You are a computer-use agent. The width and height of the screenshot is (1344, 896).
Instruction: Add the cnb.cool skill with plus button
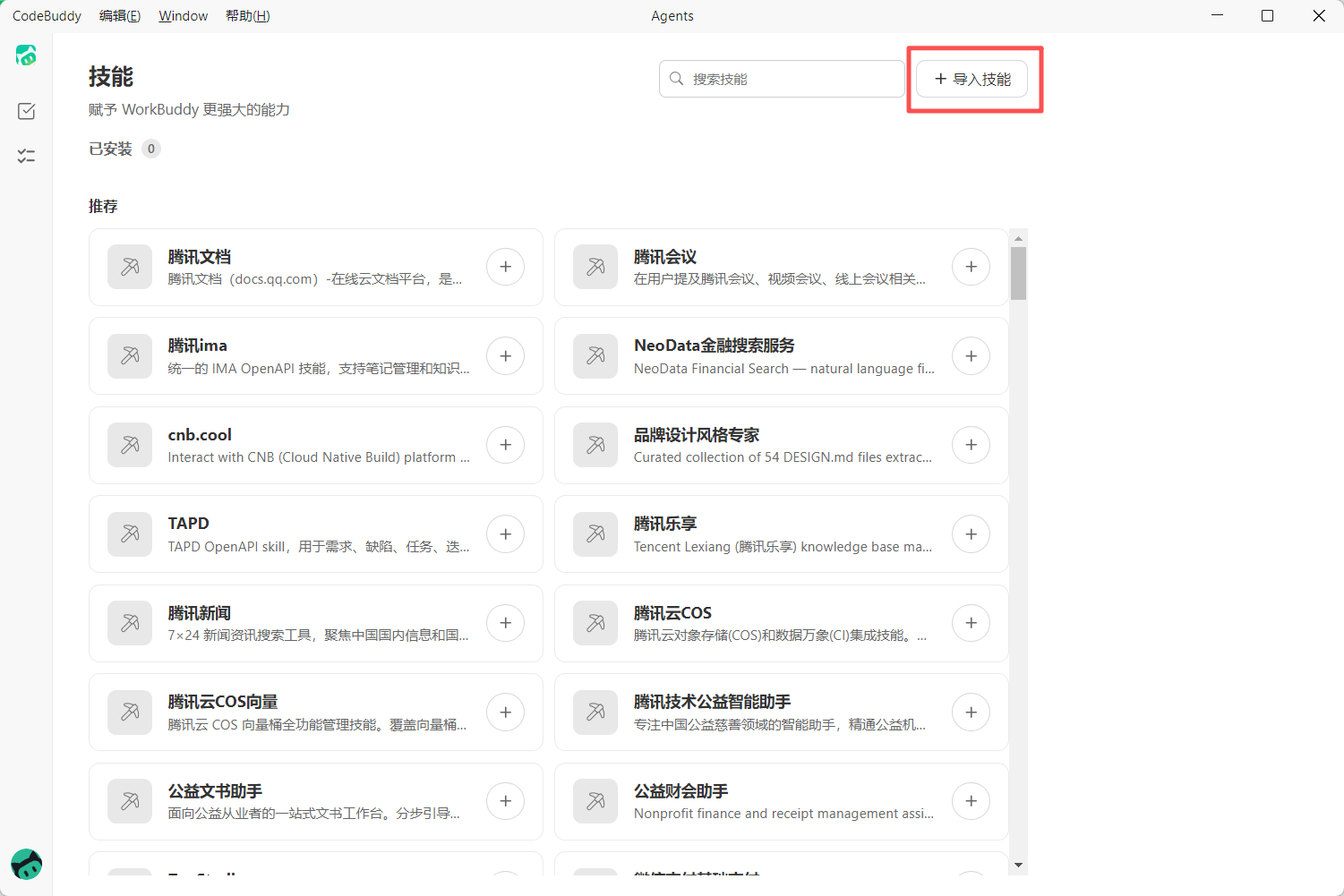tap(506, 445)
